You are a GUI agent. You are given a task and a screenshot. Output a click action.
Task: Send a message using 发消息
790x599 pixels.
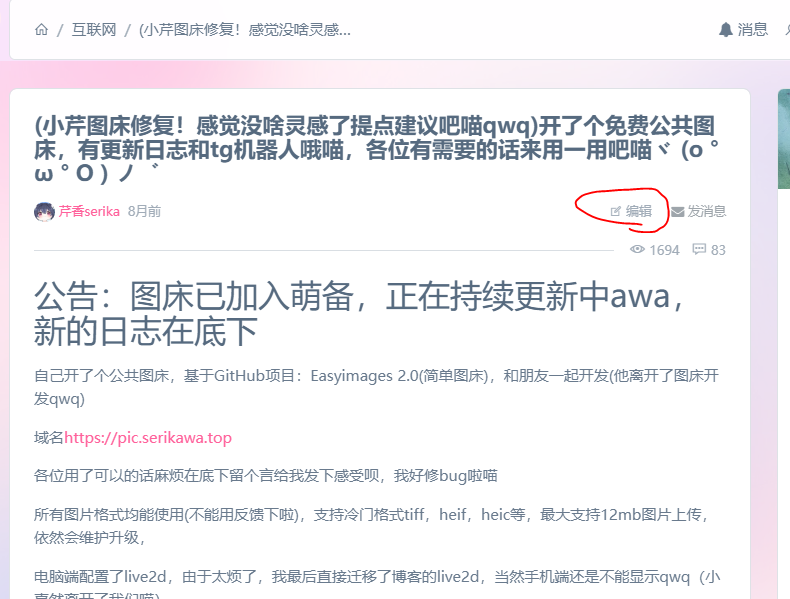pyautogui.click(x=707, y=211)
